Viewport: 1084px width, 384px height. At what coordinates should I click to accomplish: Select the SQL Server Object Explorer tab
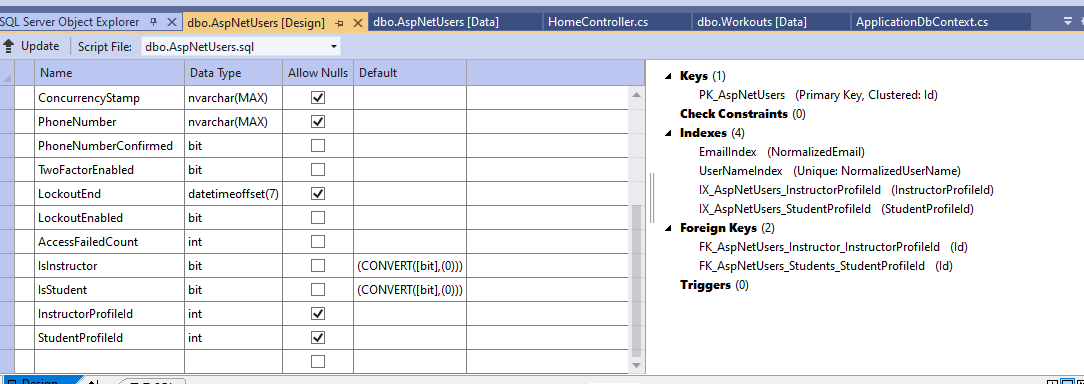69,22
